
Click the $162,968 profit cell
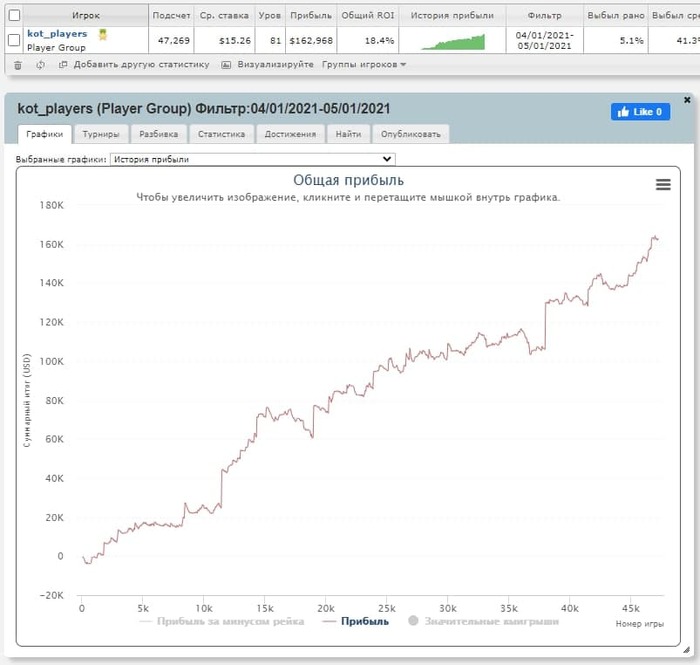[311, 41]
